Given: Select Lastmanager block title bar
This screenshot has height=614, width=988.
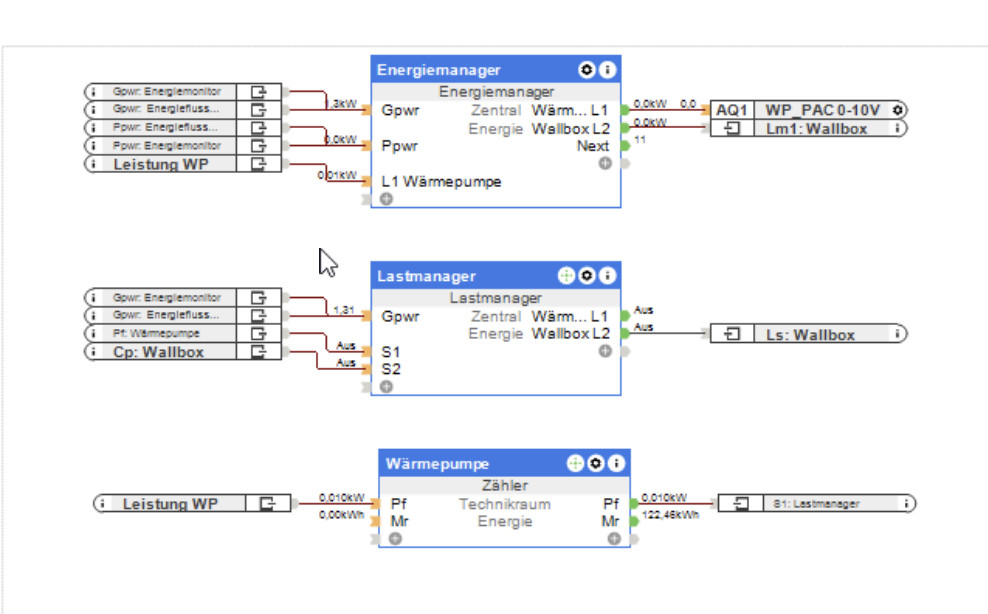Looking at the screenshot, I should pyautogui.click(x=496, y=275).
